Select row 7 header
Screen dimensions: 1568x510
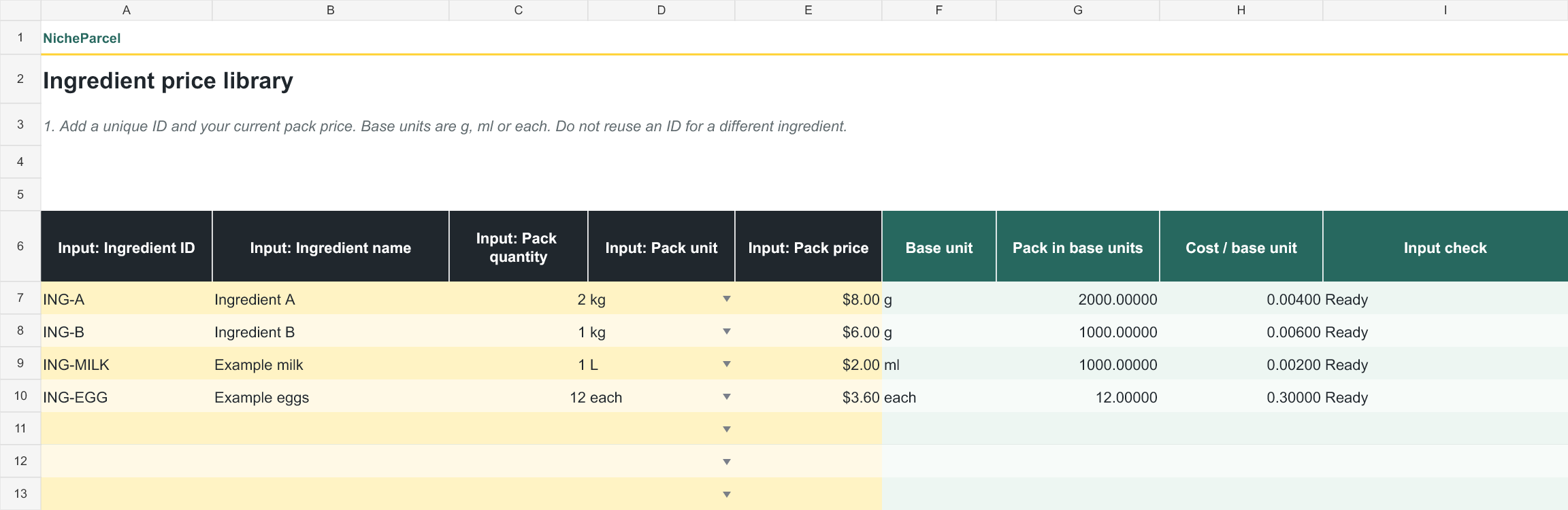pos(20,298)
